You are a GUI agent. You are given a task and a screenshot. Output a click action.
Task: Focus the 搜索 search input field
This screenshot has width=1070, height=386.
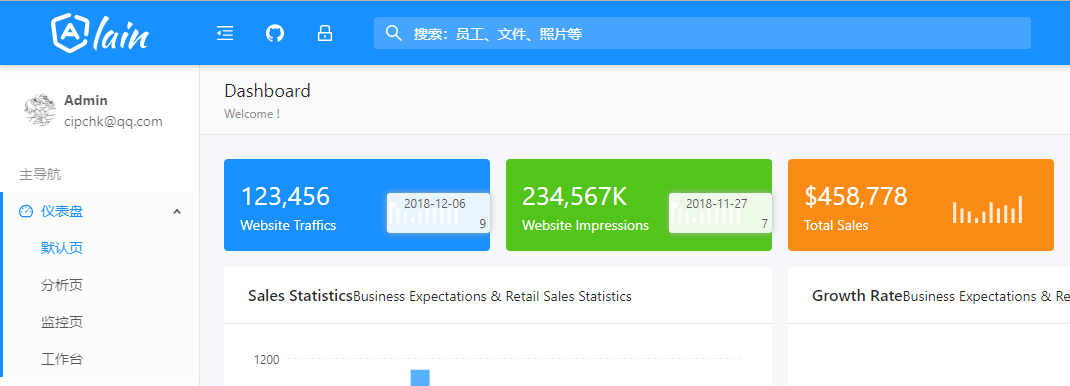[702, 33]
